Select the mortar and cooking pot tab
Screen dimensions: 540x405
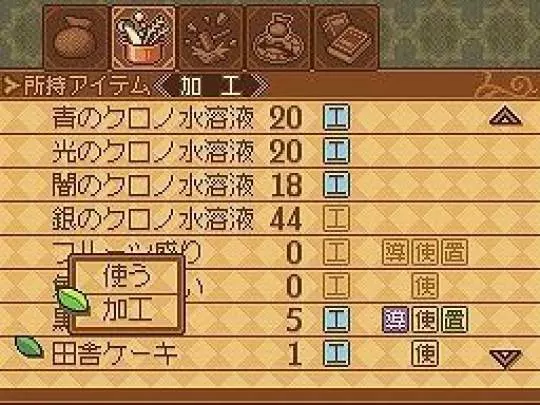[x=143, y=38]
